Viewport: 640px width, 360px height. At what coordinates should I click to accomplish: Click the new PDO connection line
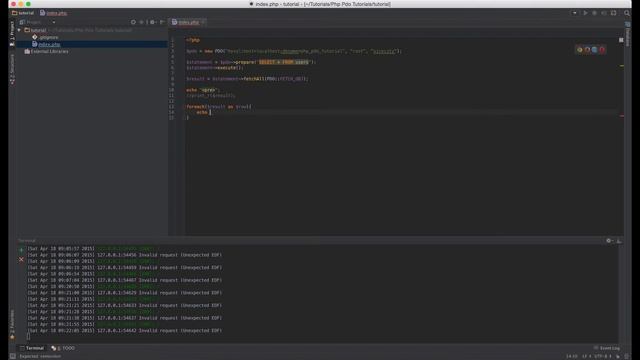pos(294,51)
